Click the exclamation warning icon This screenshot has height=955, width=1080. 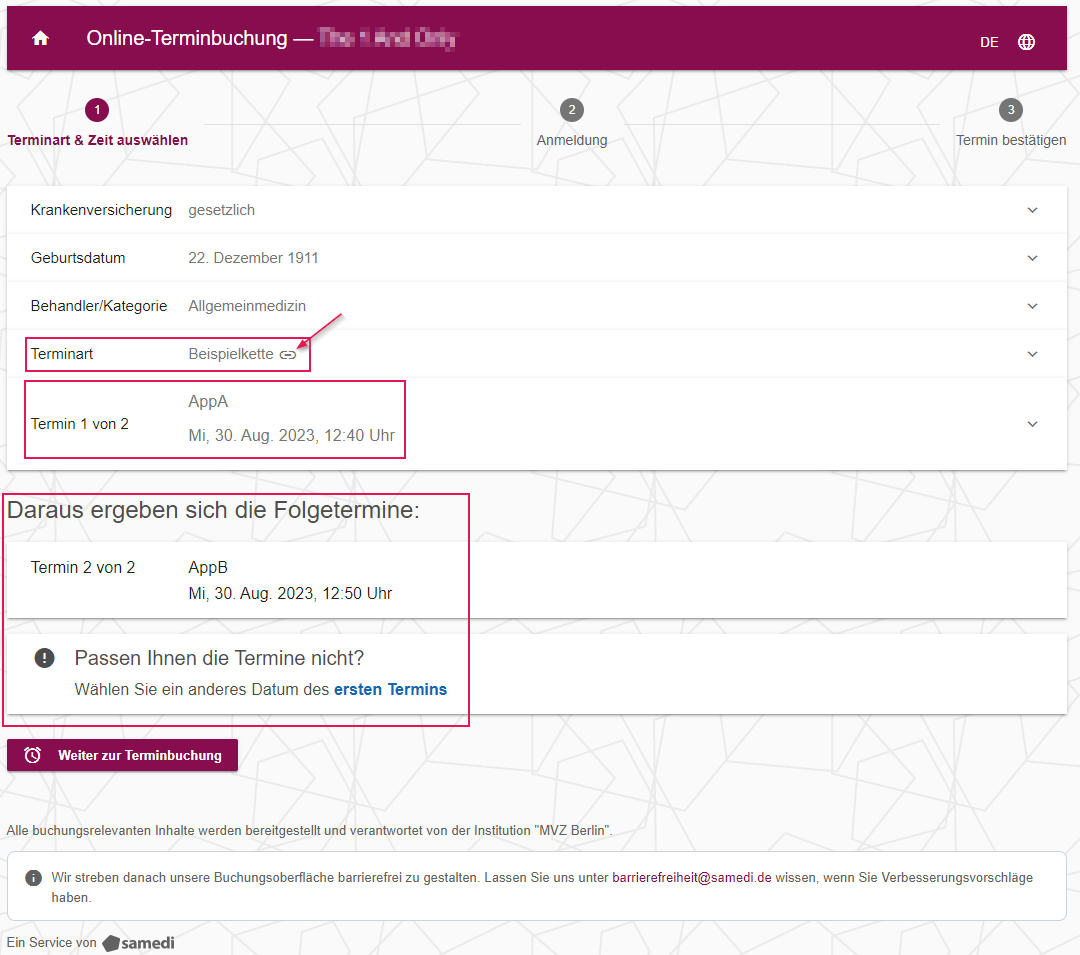(x=44, y=658)
